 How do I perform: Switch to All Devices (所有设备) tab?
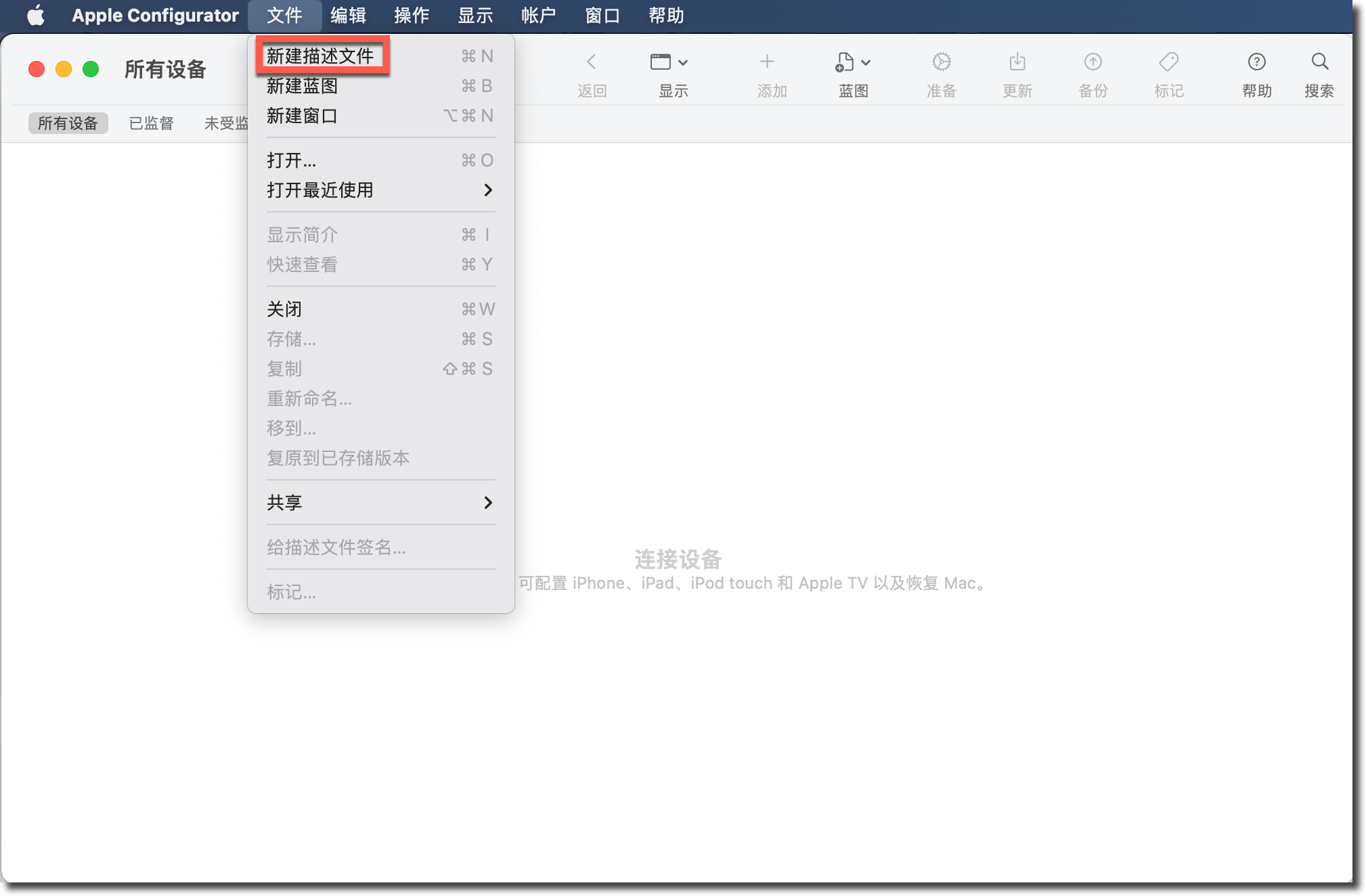(x=68, y=123)
